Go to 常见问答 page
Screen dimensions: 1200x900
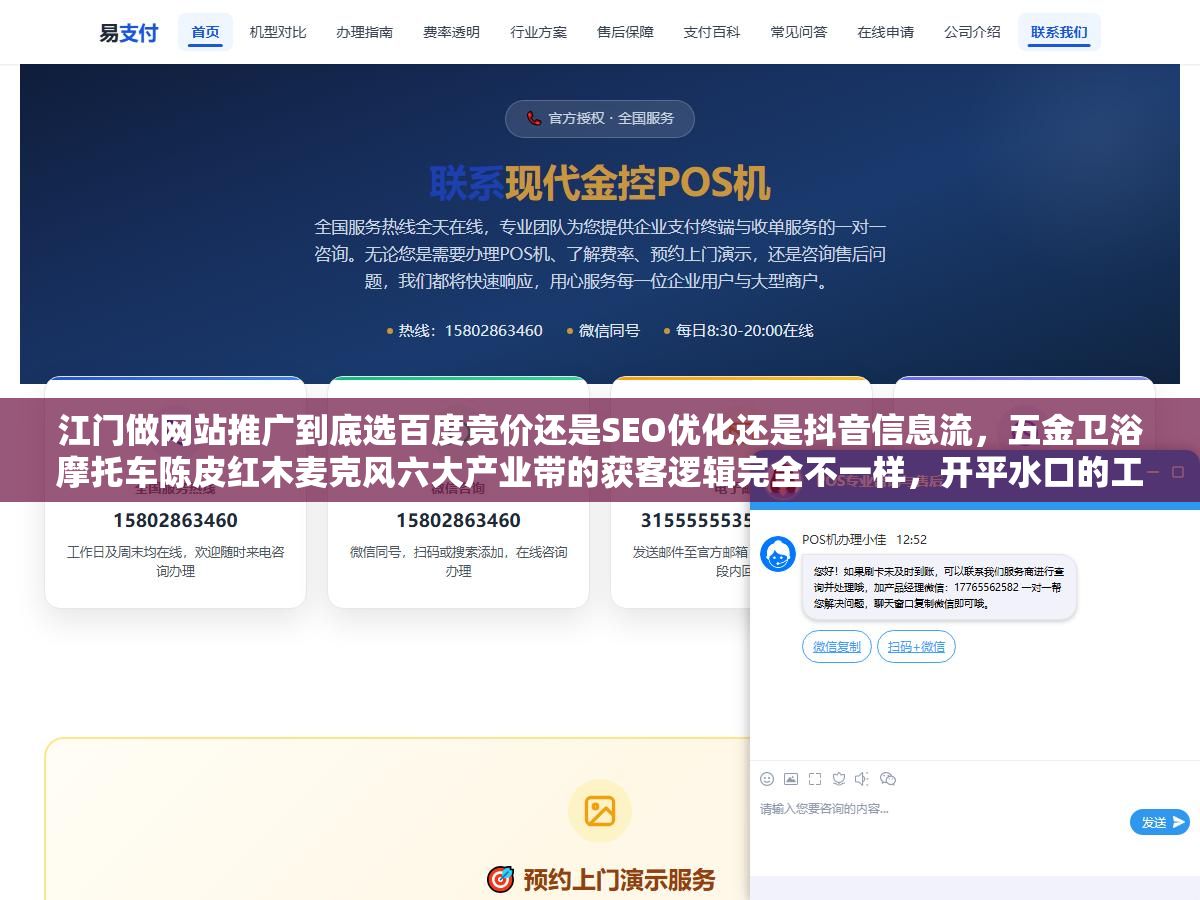click(x=799, y=32)
